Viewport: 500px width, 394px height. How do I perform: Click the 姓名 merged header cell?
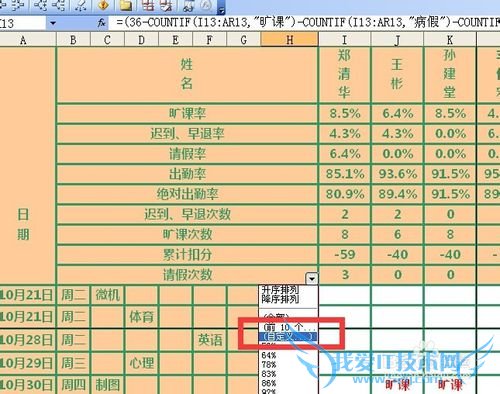(x=187, y=75)
